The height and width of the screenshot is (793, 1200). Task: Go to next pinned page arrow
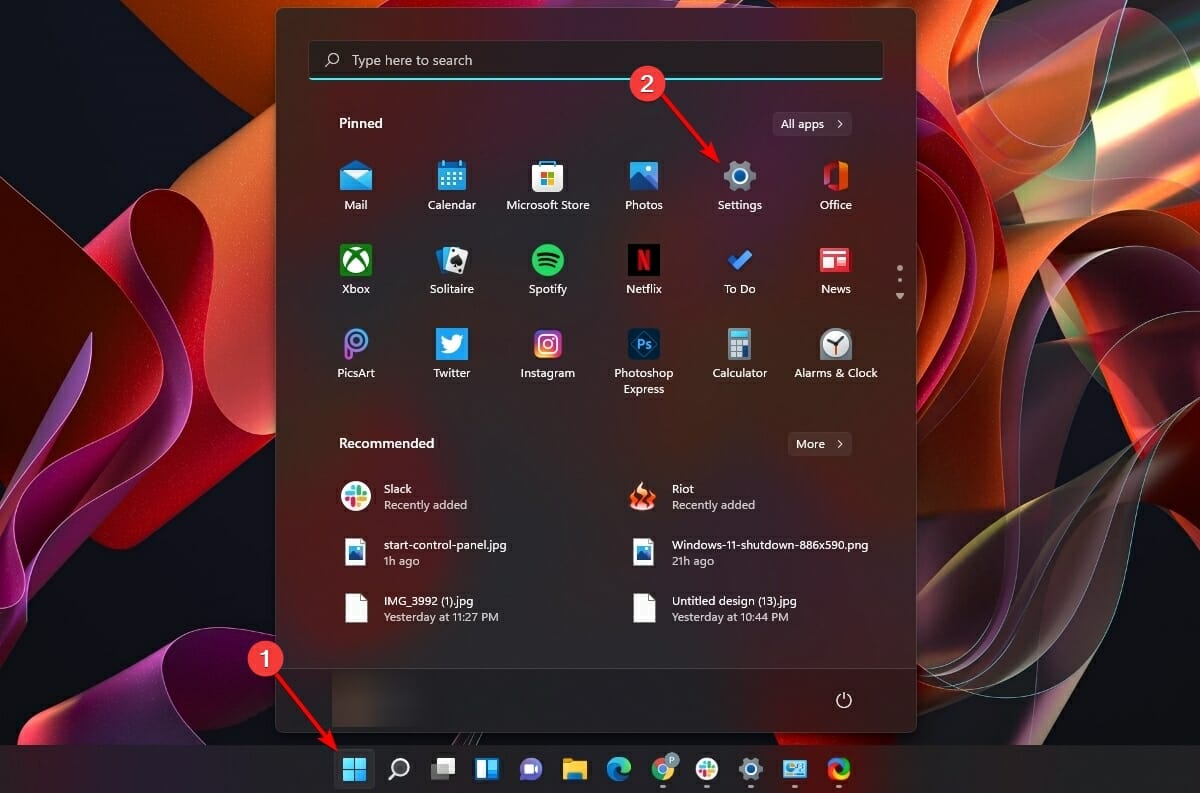tap(900, 296)
